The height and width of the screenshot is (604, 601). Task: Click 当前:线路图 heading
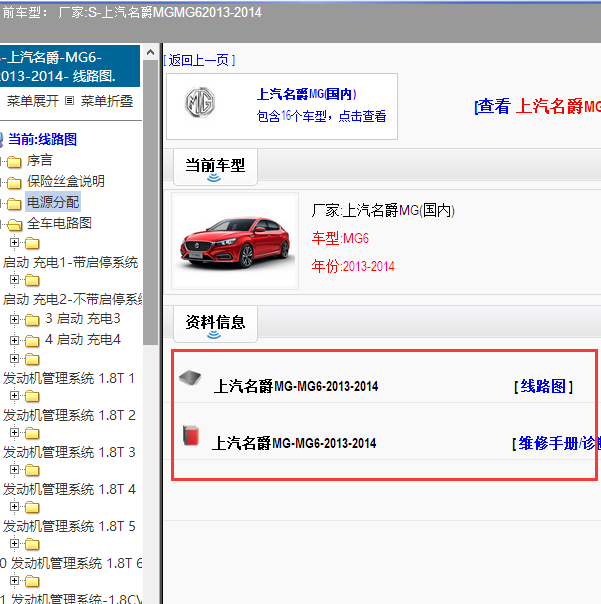pos(42,139)
